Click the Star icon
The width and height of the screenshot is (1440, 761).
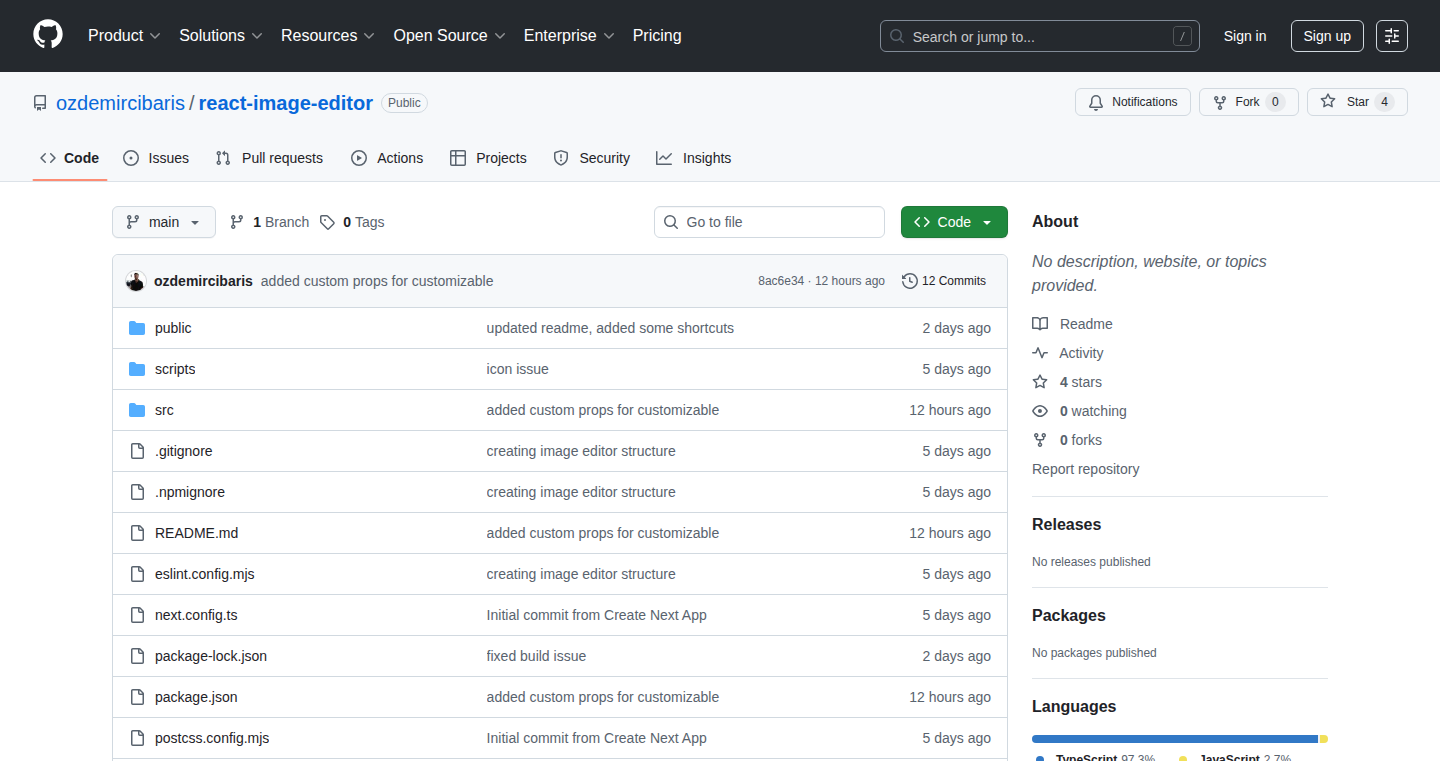coord(1328,102)
